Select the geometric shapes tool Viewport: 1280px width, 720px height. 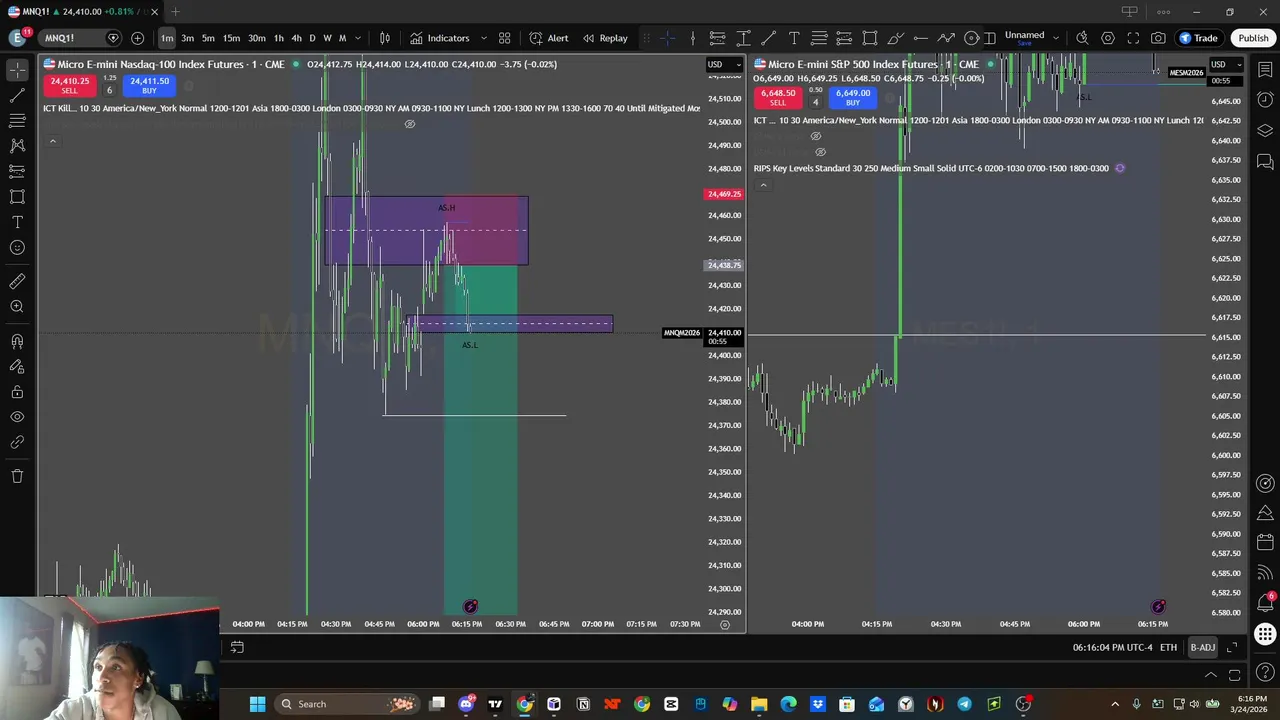[17, 197]
